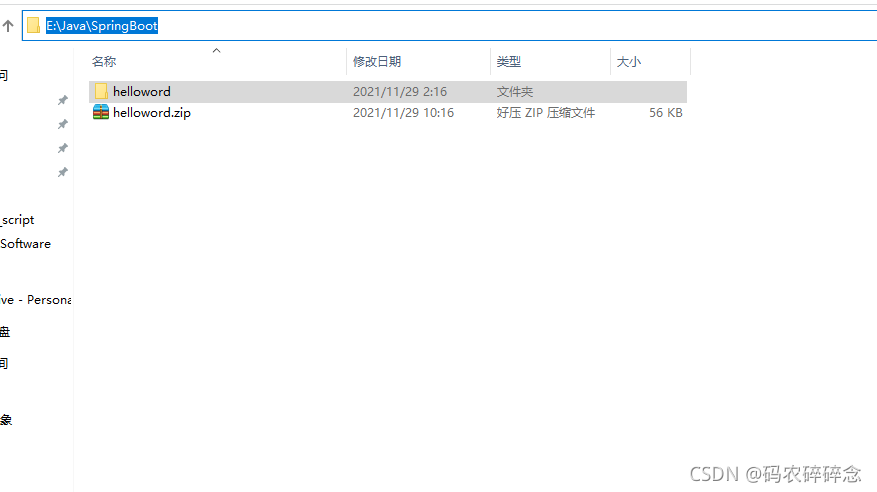This screenshot has height=492, width=877.
Task: Click the folder icon in address bar
Action: point(34,25)
